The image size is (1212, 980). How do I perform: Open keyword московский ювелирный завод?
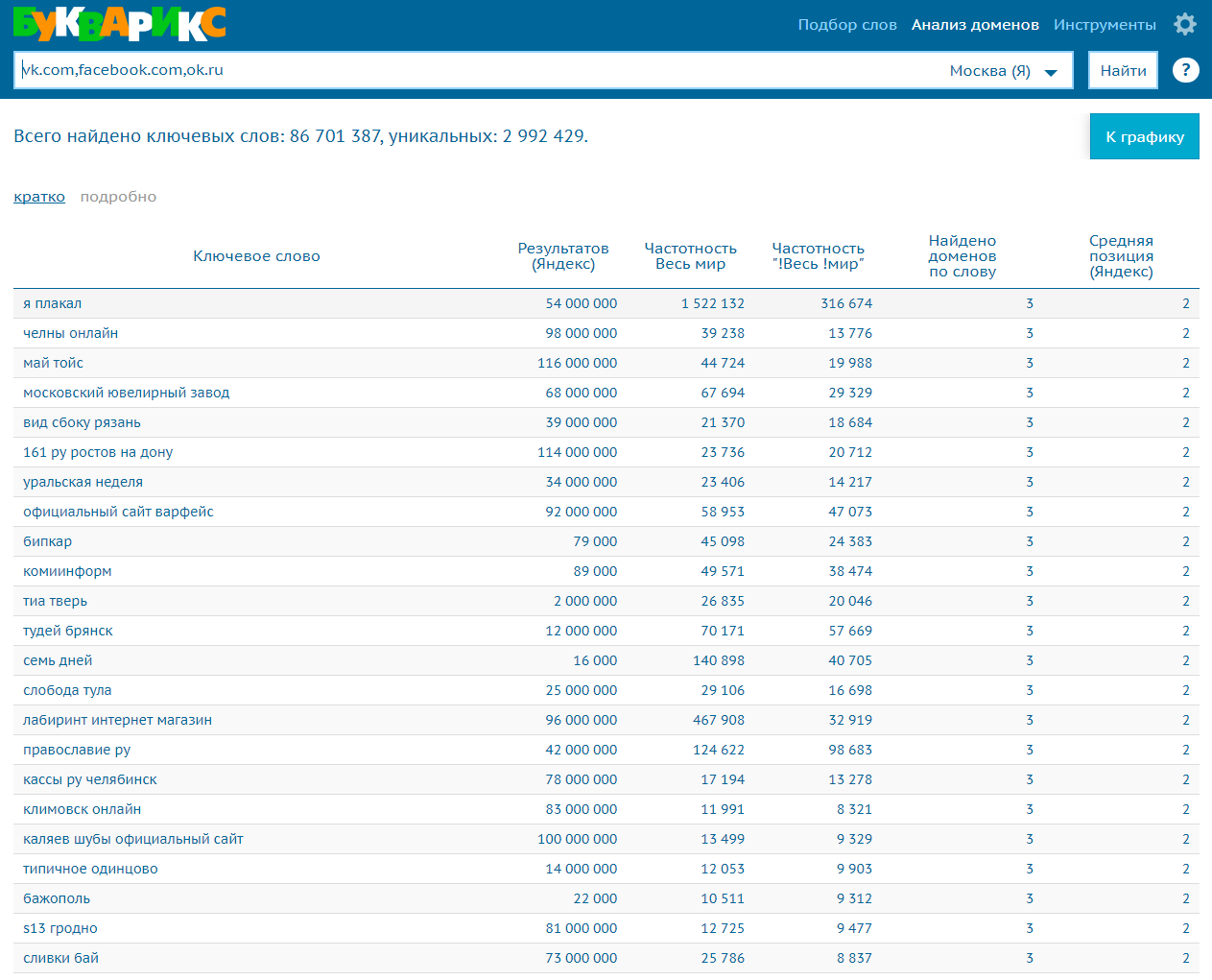[126, 393]
